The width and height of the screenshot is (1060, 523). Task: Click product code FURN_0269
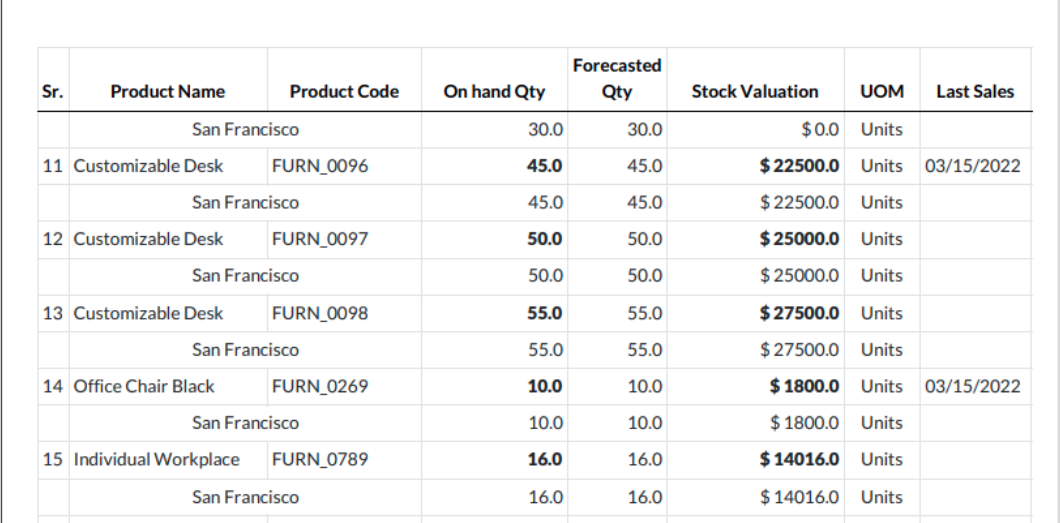(320, 387)
